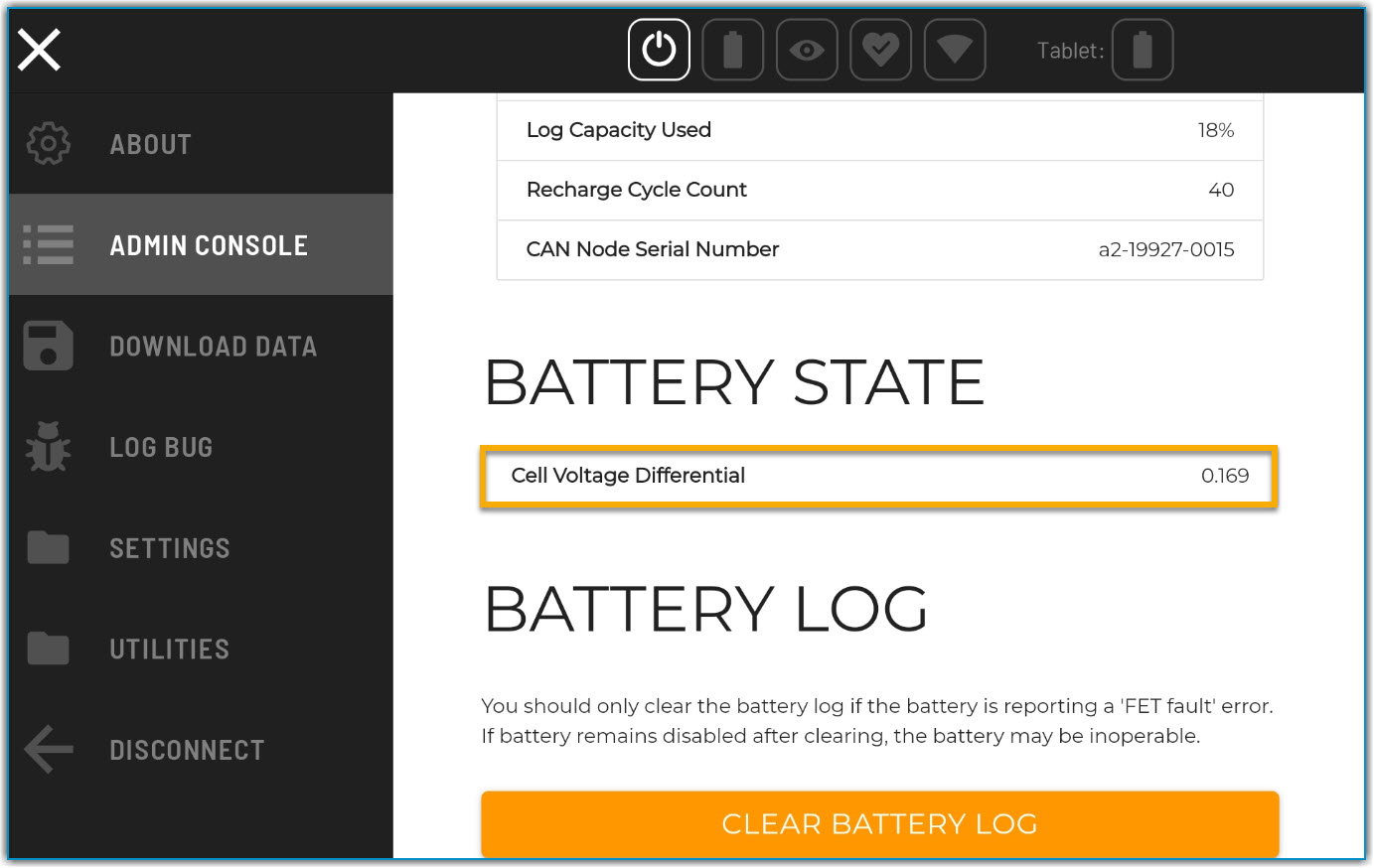Viewport: 1374px width, 868px height.
Task: Click the folder icon beside Utilities
Action: click(x=48, y=649)
